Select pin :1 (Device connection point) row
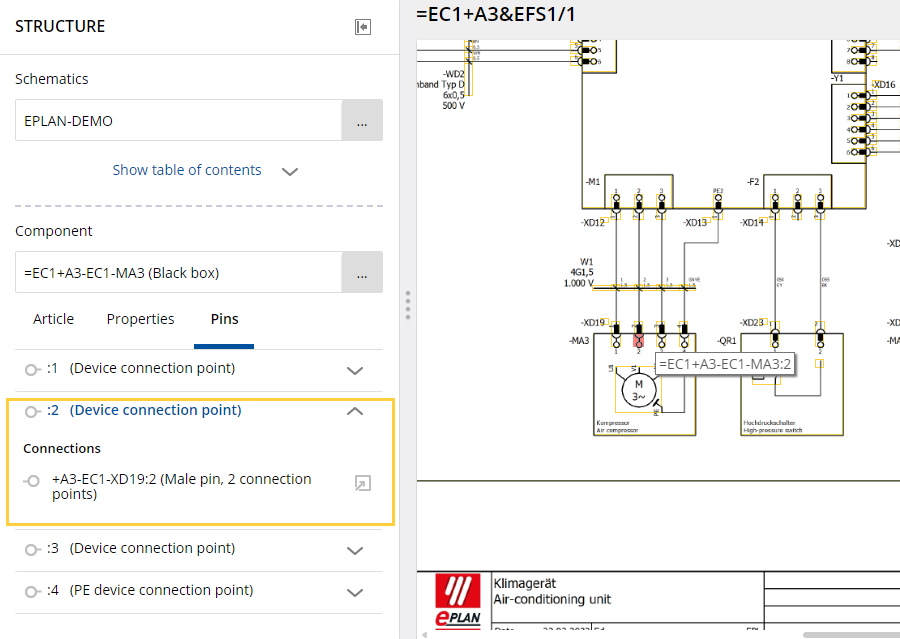 tap(199, 370)
